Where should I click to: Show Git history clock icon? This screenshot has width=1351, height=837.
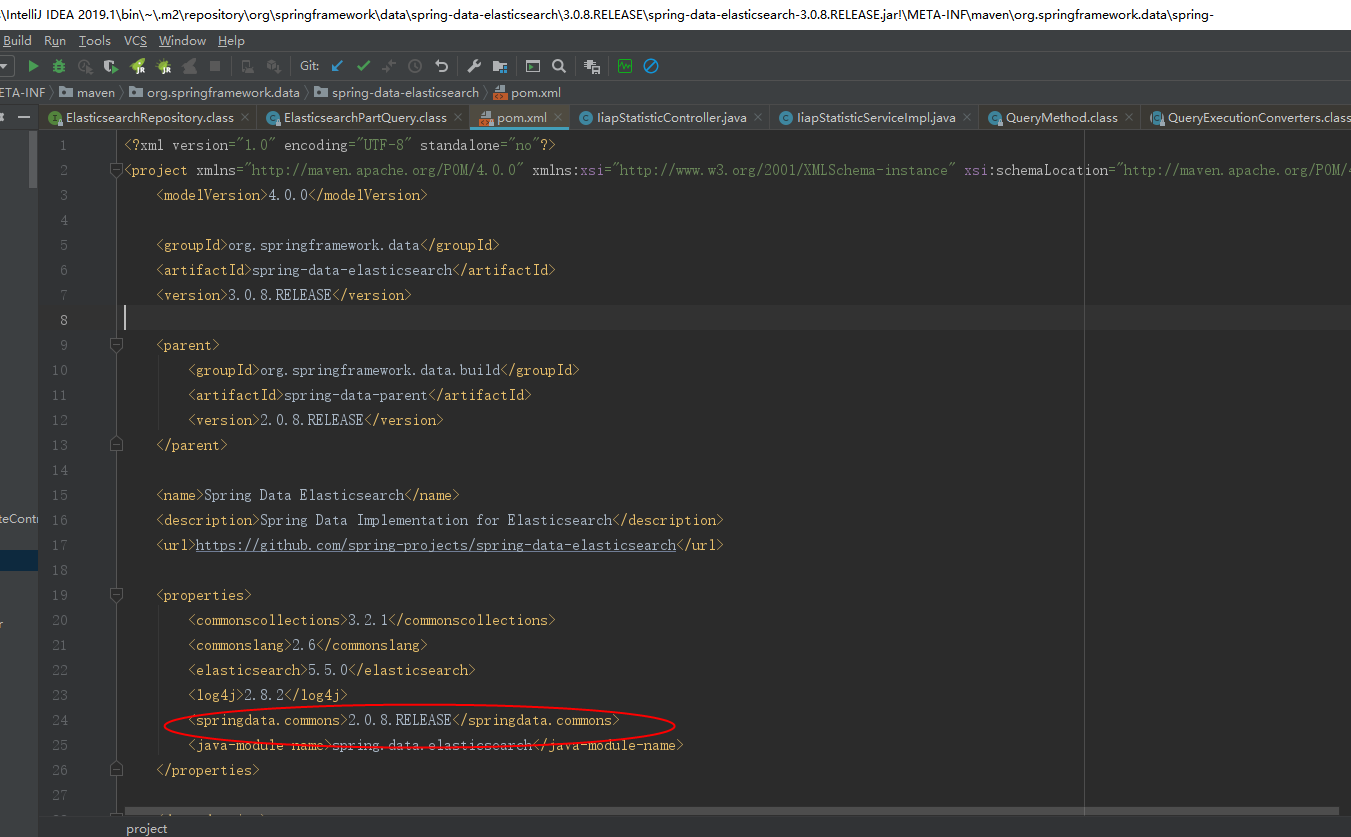pyautogui.click(x=415, y=66)
